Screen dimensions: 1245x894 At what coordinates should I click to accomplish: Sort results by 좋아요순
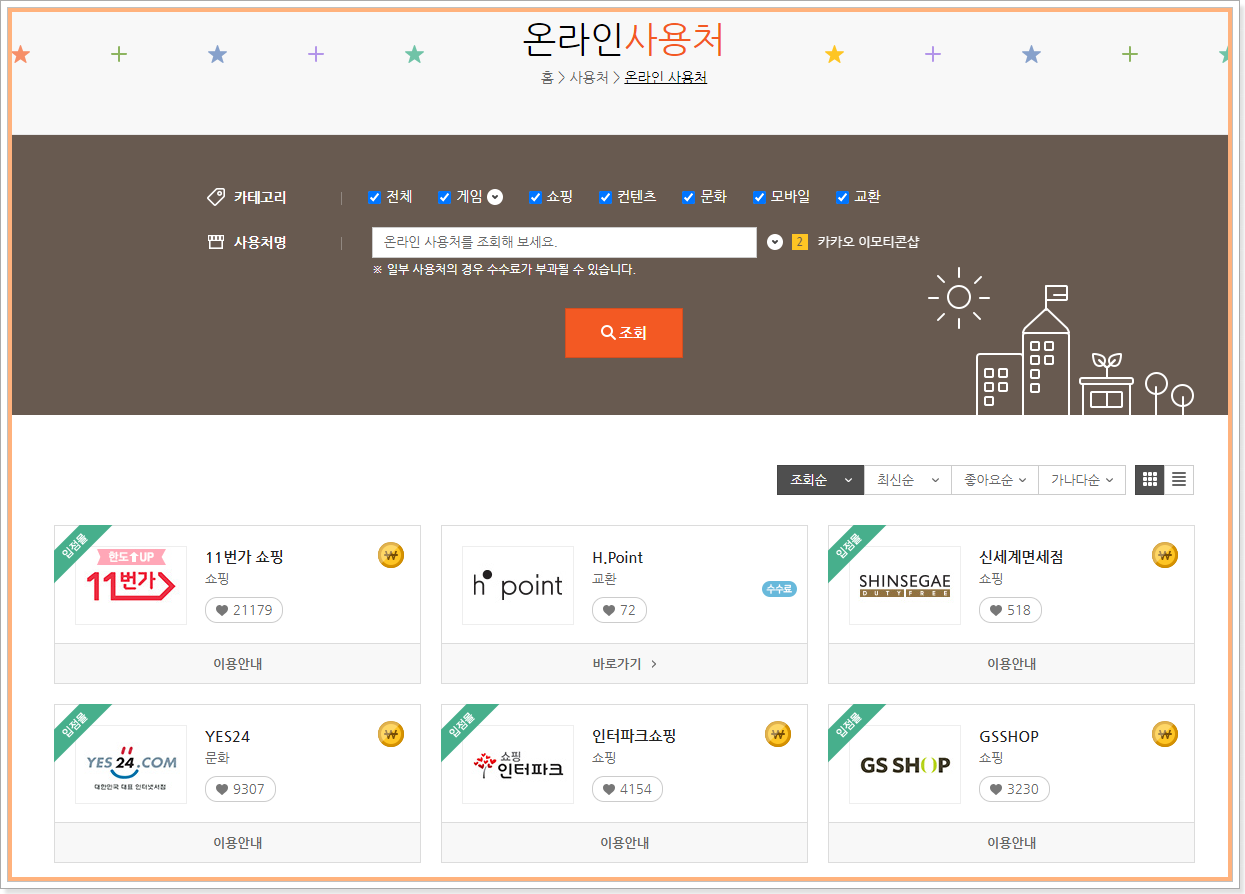pos(994,480)
